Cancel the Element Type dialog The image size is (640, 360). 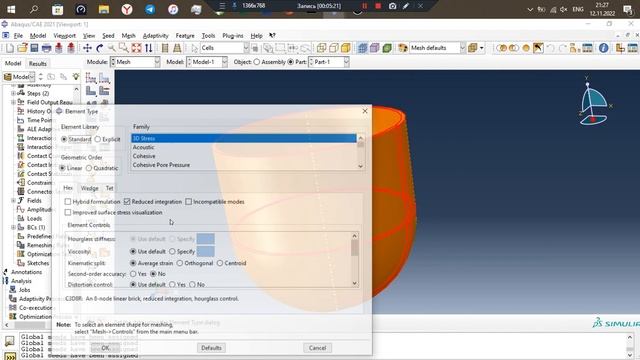[317, 348]
